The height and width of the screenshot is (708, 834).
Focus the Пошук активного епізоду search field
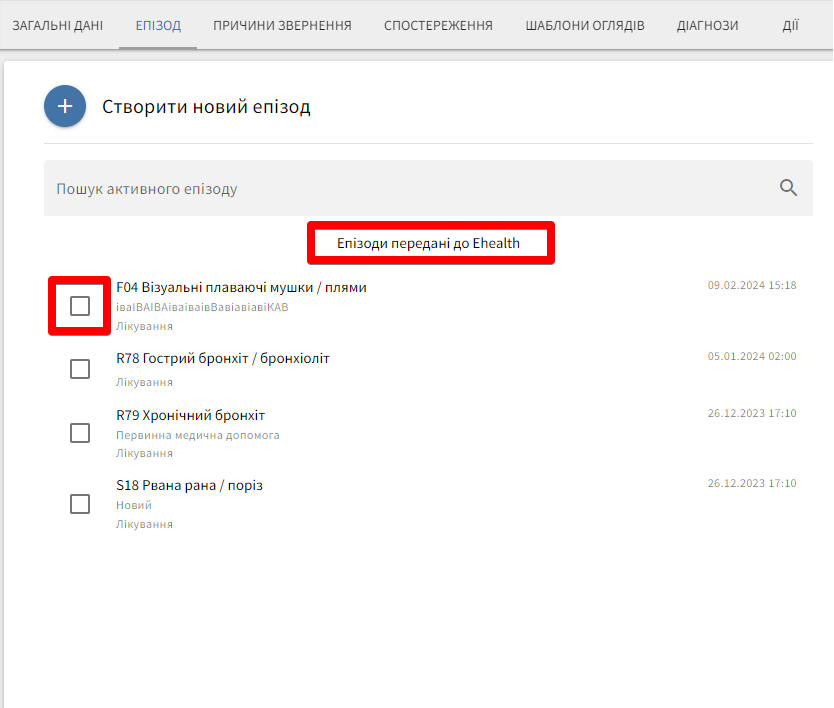pyautogui.click(x=400, y=188)
